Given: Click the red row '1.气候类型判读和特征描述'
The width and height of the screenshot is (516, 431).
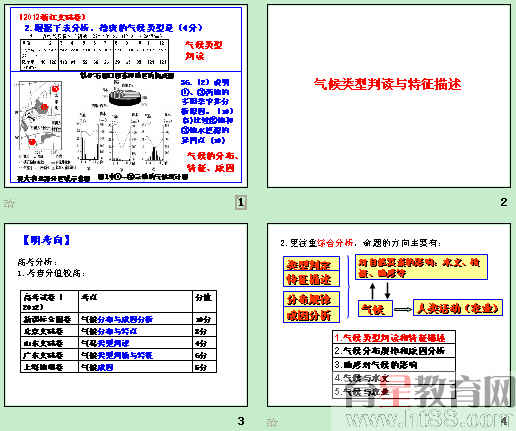Looking at the screenshot, I should (394, 338).
